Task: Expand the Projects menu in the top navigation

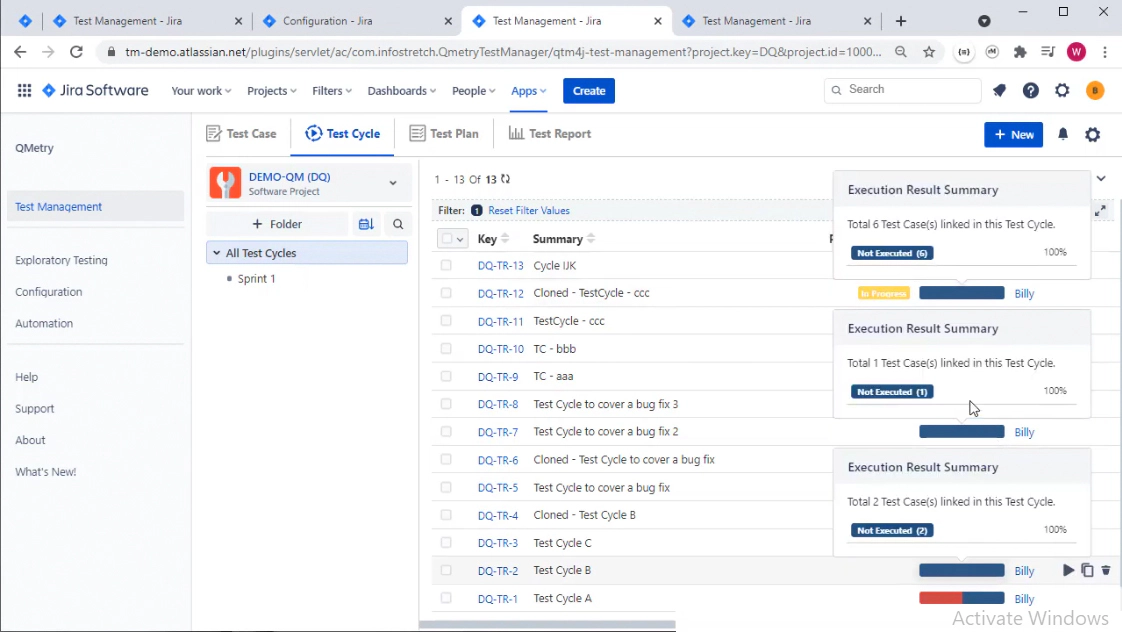Action: click(272, 91)
